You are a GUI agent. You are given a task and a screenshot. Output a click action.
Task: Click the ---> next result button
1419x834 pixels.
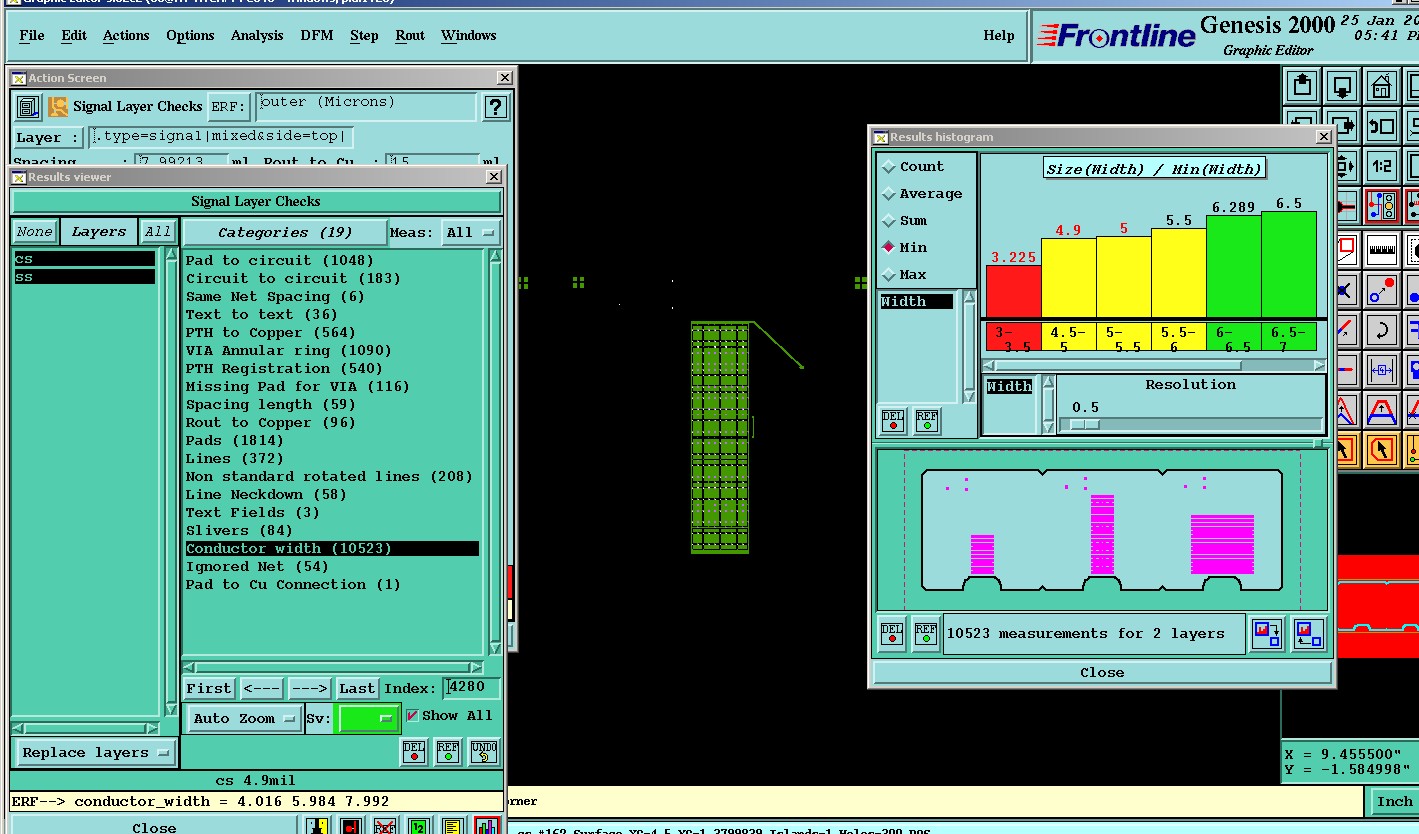click(310, 688)
